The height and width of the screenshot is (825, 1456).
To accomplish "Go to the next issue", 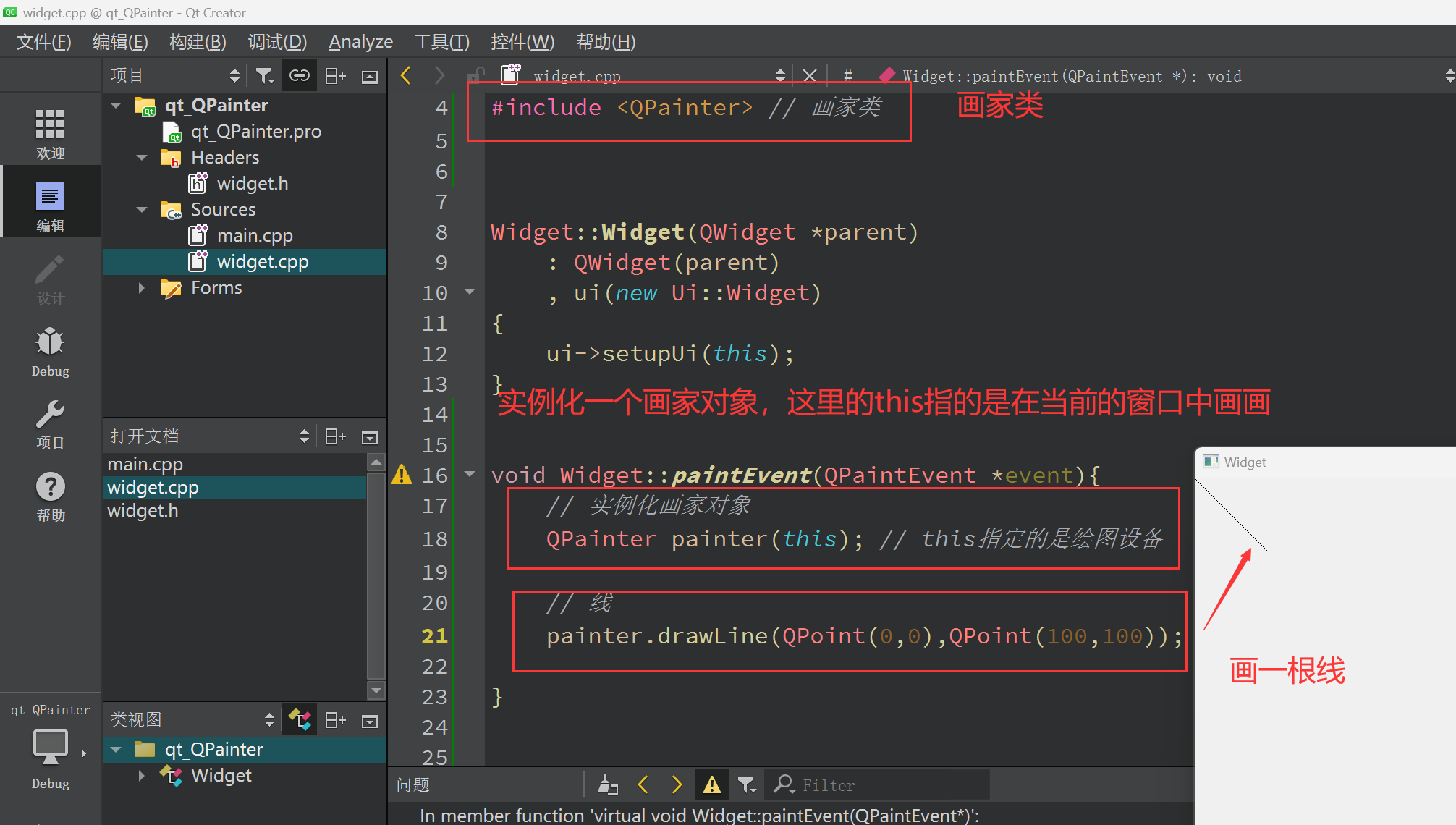I will click(677, 784).
